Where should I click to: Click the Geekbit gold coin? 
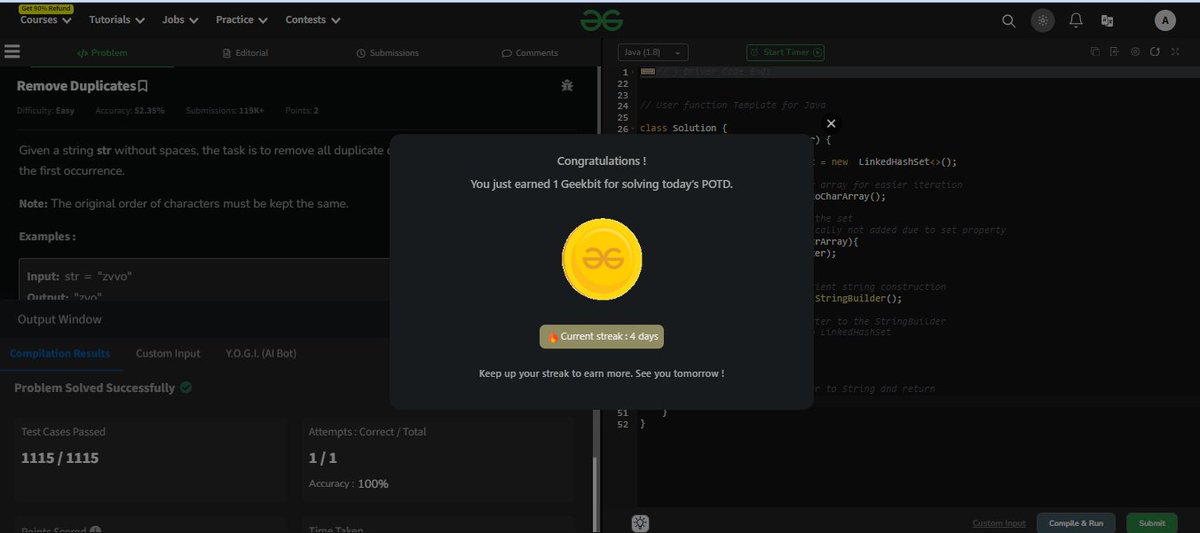click(x=601, y=259)
